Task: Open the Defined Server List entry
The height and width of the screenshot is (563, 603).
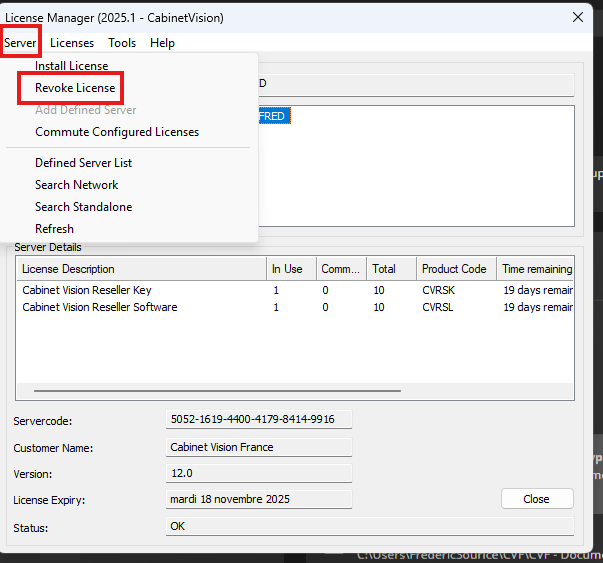Action: [x=83, y=163]
